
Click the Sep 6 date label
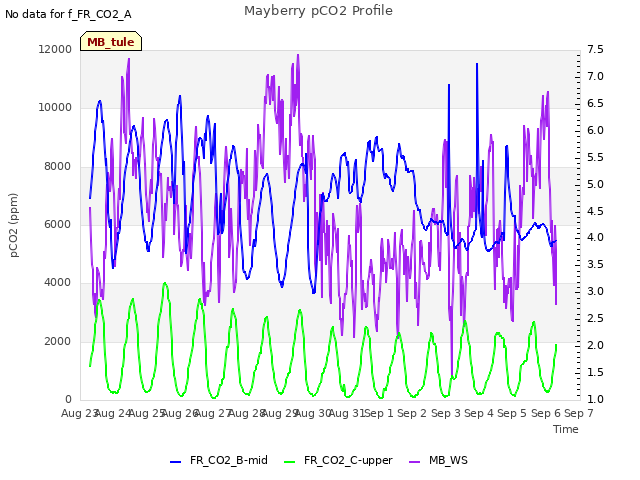(546, 413)
